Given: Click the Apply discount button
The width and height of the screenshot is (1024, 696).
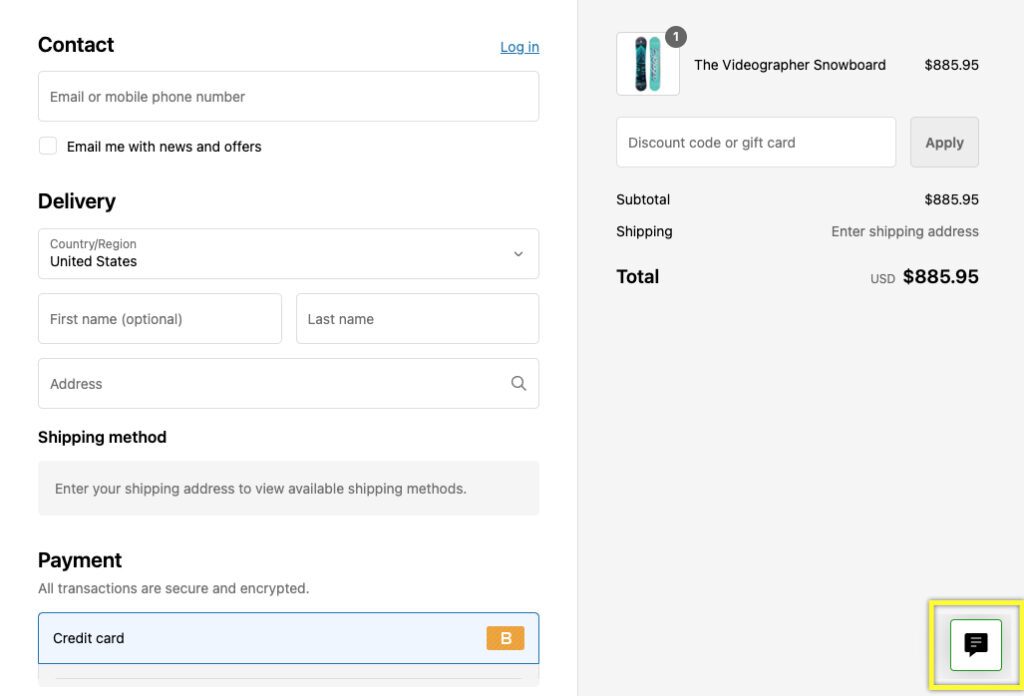Looking at the screenshot, I should click(x=944, y=142).
